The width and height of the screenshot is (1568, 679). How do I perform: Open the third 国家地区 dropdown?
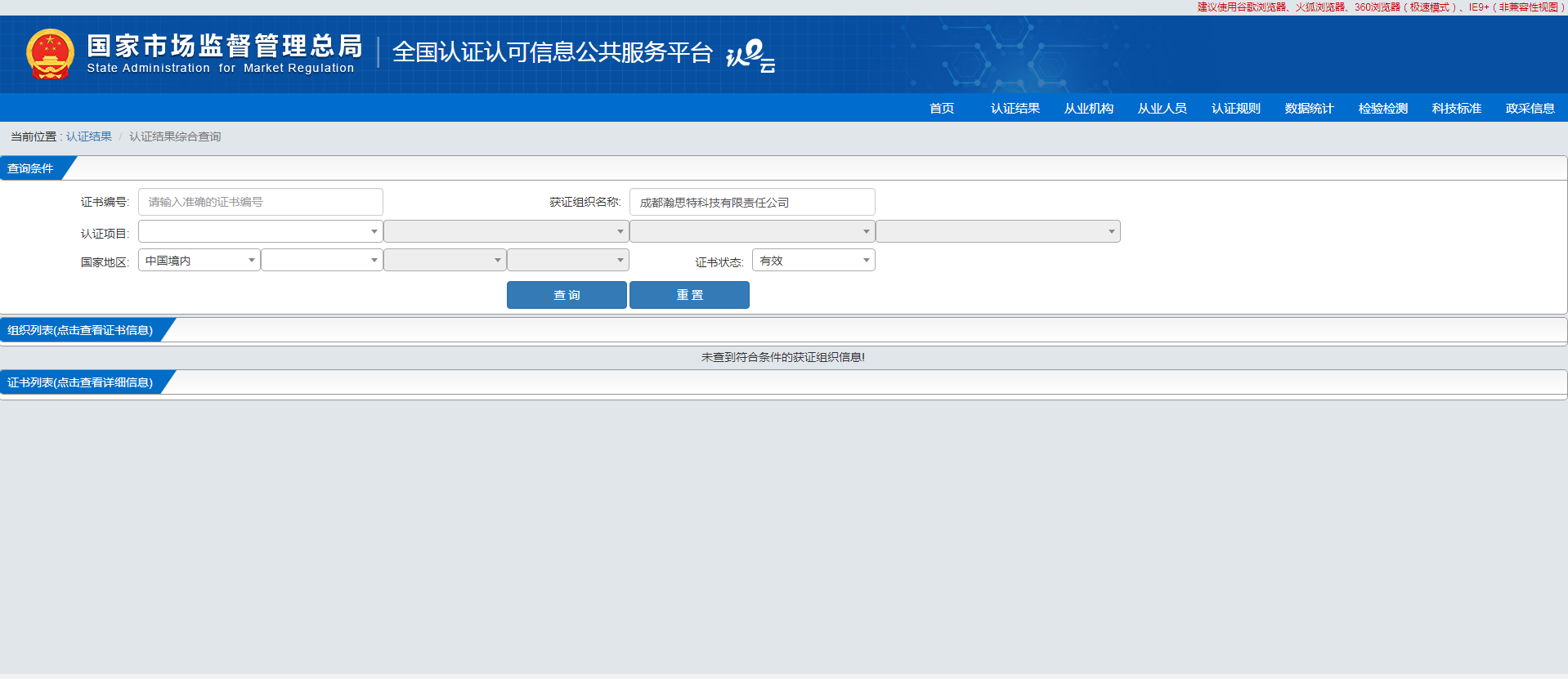445,260
